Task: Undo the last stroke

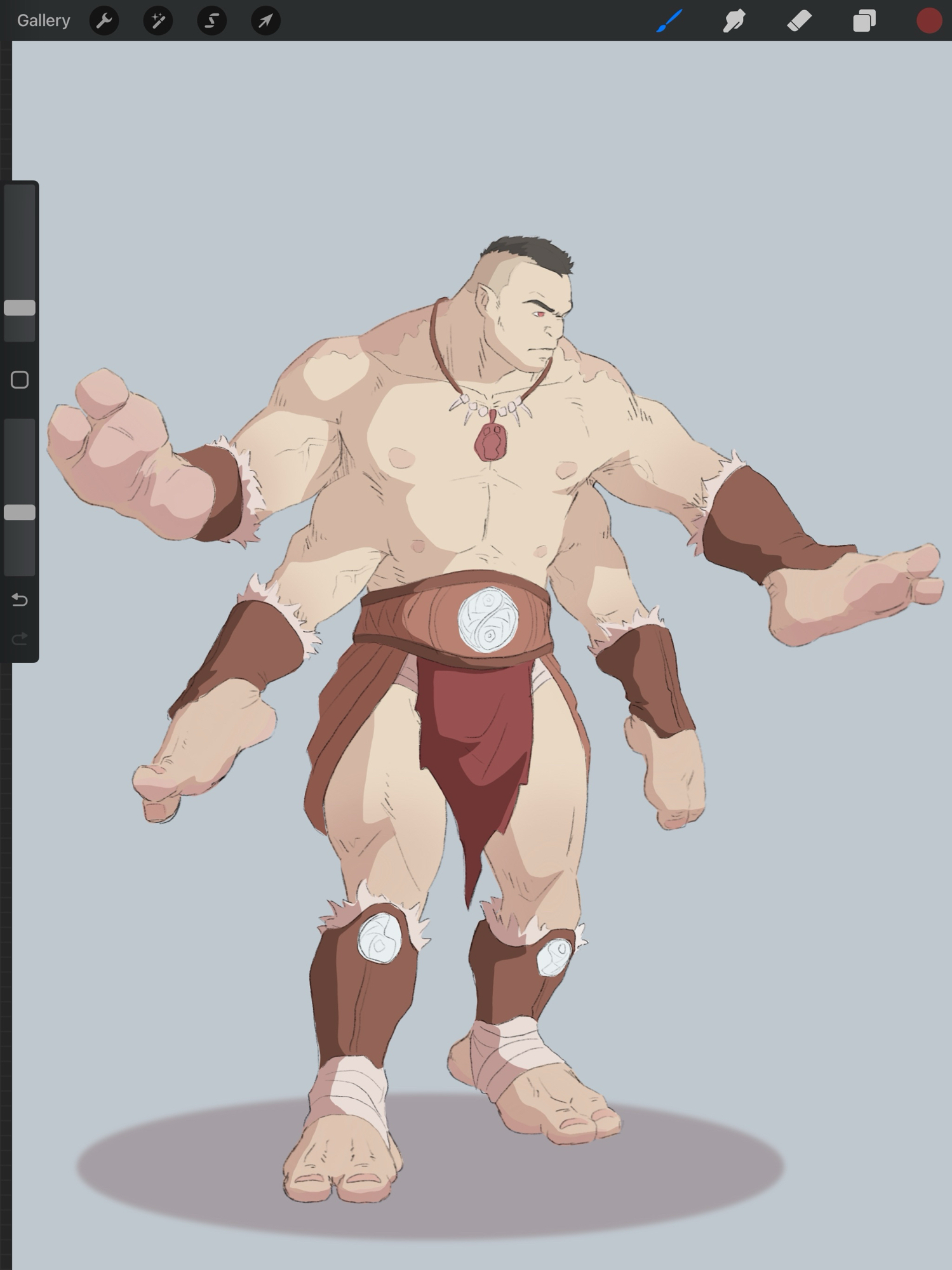Action: [x=20, y=600]
